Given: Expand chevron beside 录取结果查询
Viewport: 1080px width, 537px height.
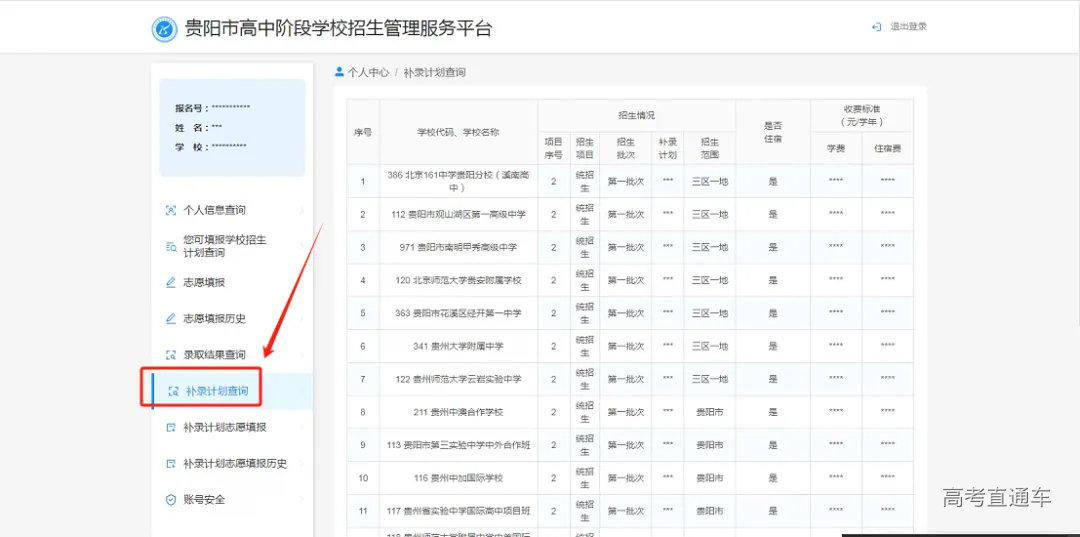Looking at the screenshot, I should [x=301, y=355].
